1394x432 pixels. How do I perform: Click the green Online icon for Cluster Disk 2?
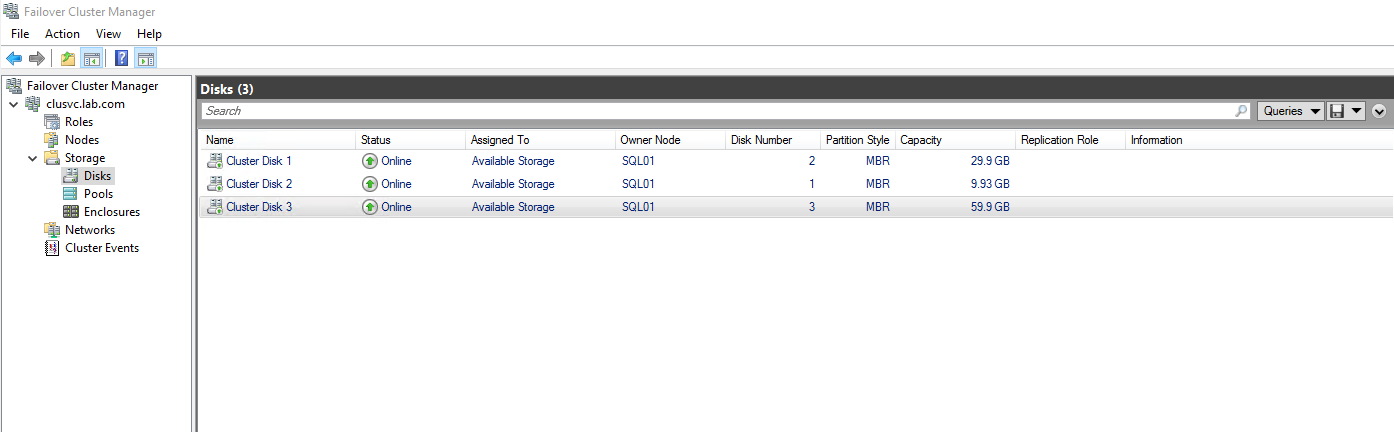(x=370, y=184)
